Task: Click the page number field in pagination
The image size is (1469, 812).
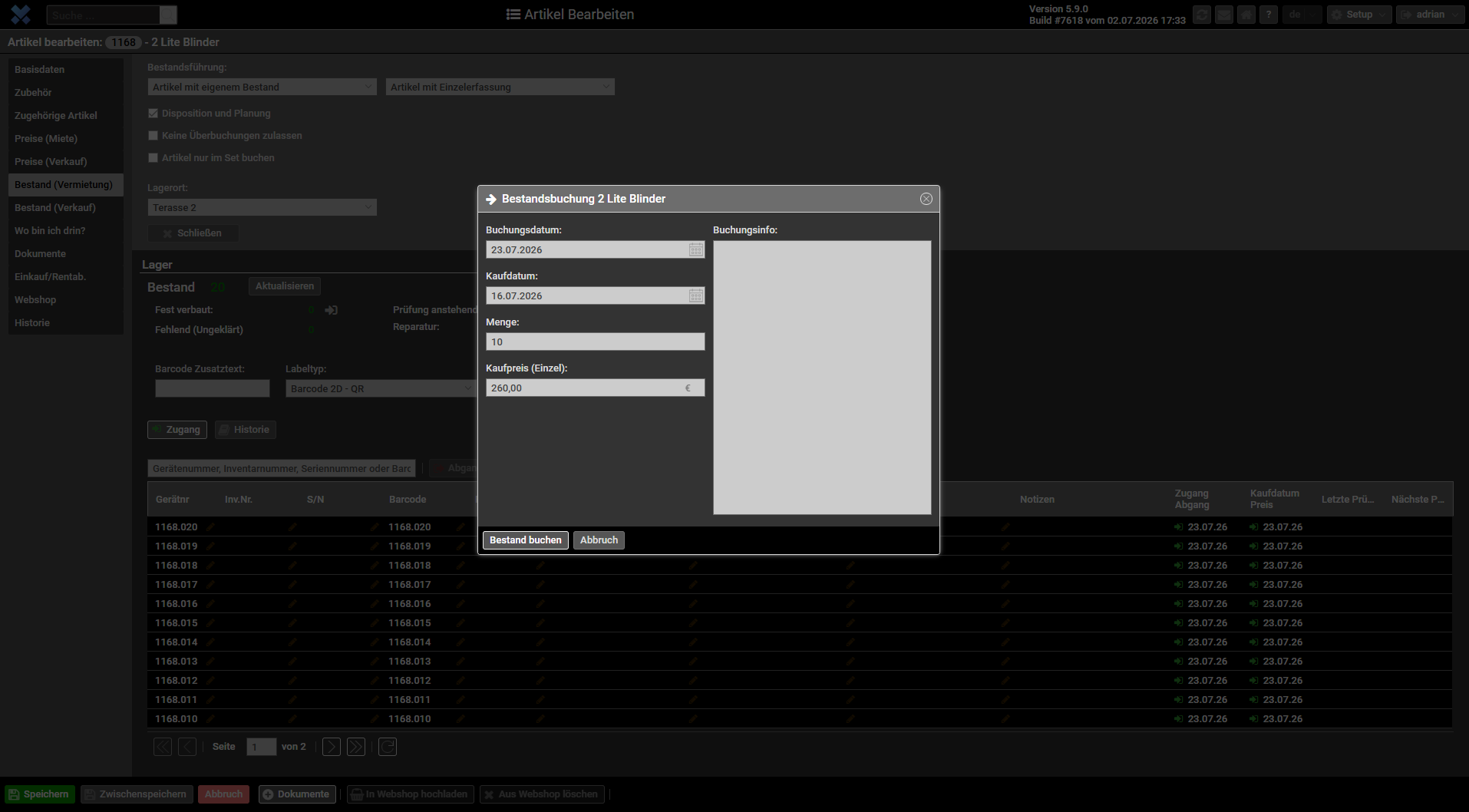Action: coord(261,747)
